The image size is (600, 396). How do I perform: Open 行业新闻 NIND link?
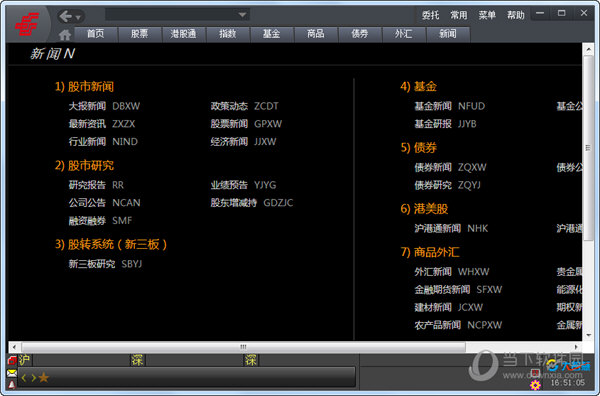coord(103,142)
